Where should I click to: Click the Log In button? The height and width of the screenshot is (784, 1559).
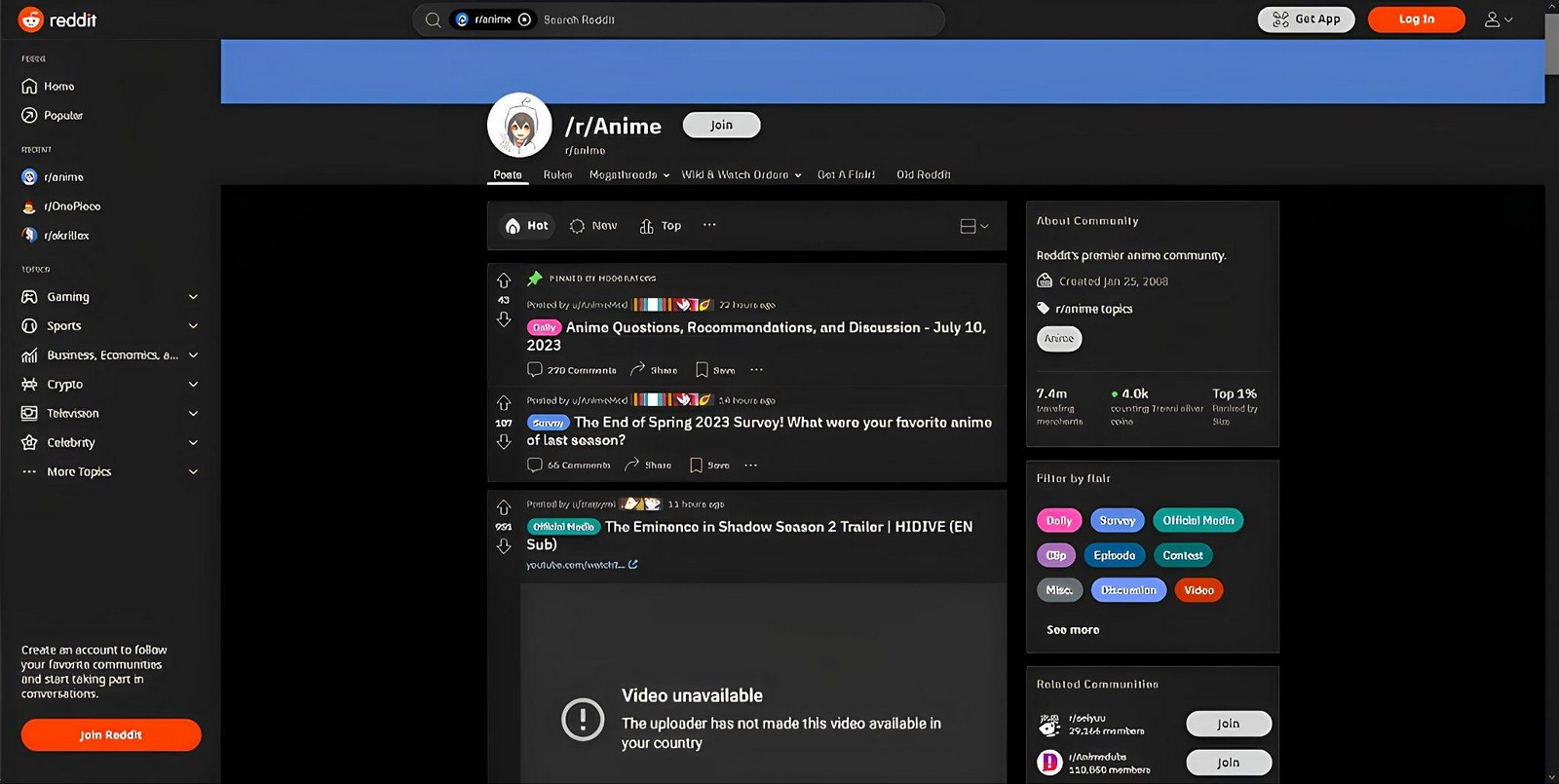click(1416, 19)
